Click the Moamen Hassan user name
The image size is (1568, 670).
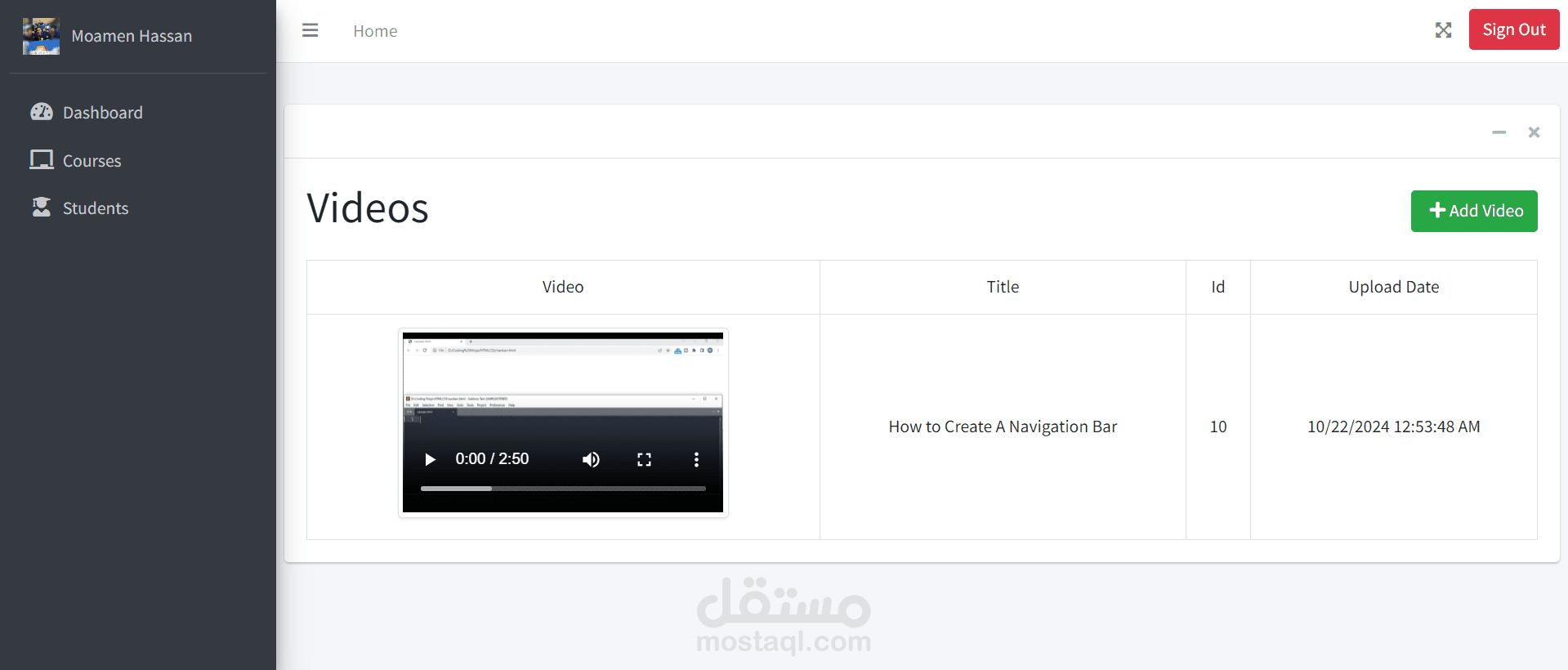click(x=132, y=36)
